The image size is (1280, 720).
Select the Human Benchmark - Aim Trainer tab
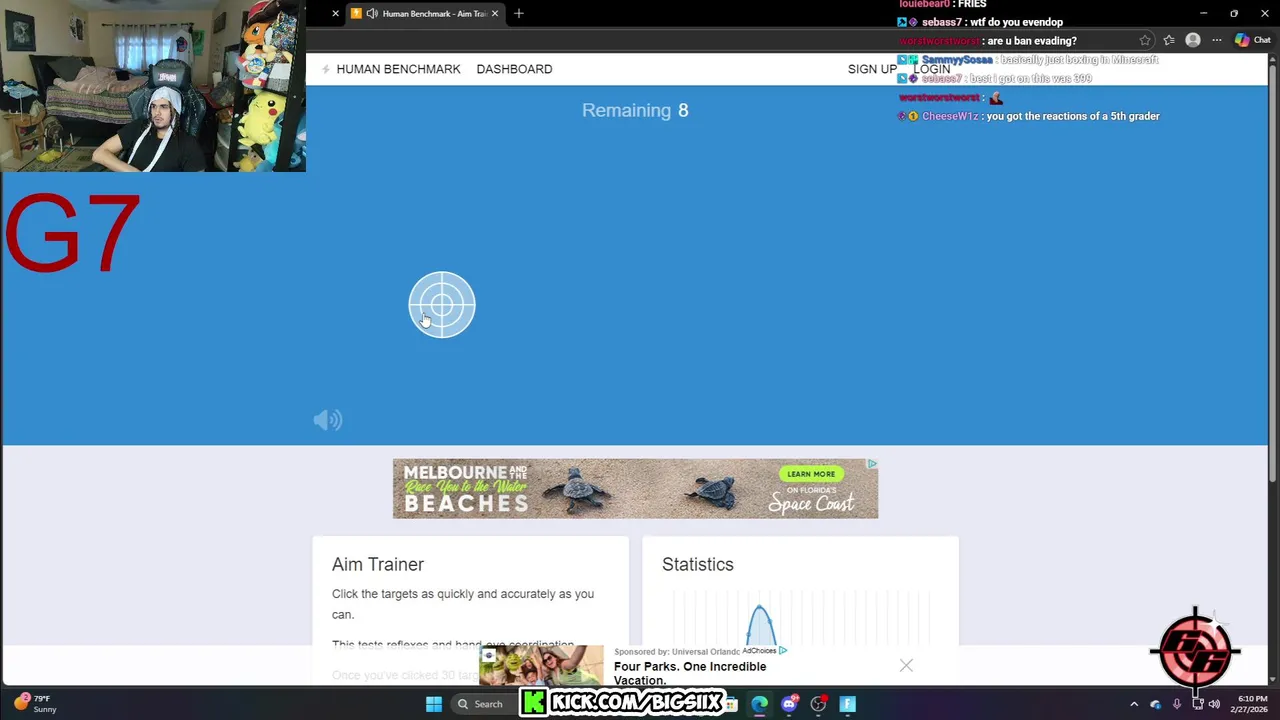pyautogui.click(x=425, y=14)
